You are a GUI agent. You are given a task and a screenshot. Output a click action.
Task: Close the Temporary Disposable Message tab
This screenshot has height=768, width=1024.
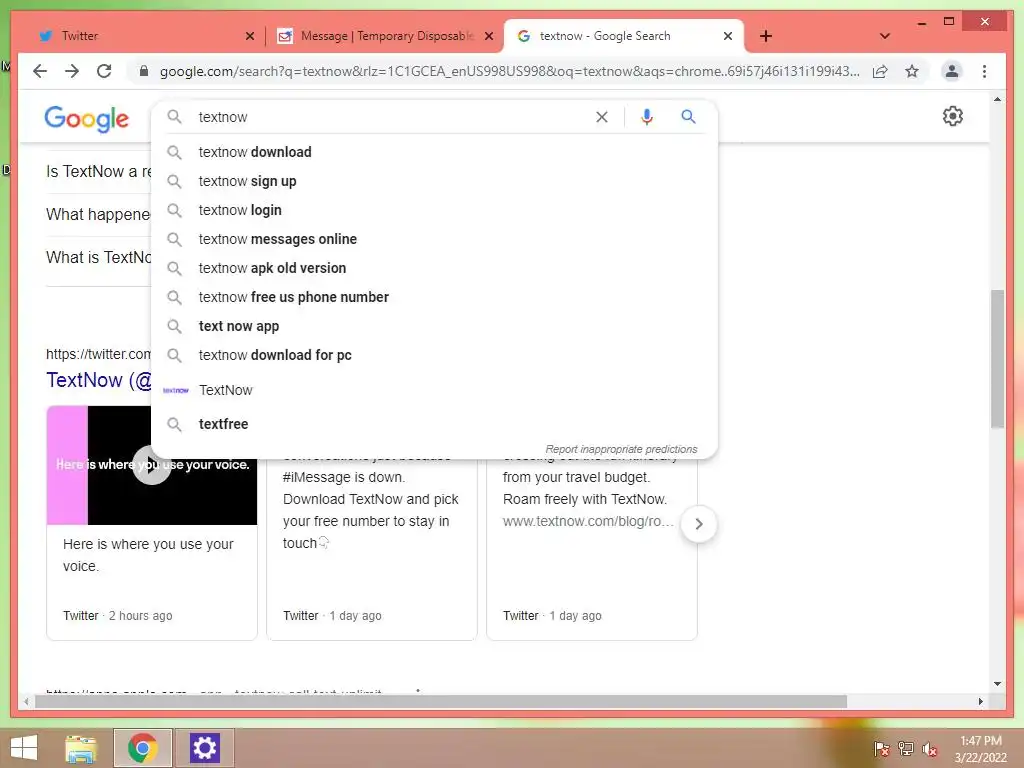(x=488, y=36)
